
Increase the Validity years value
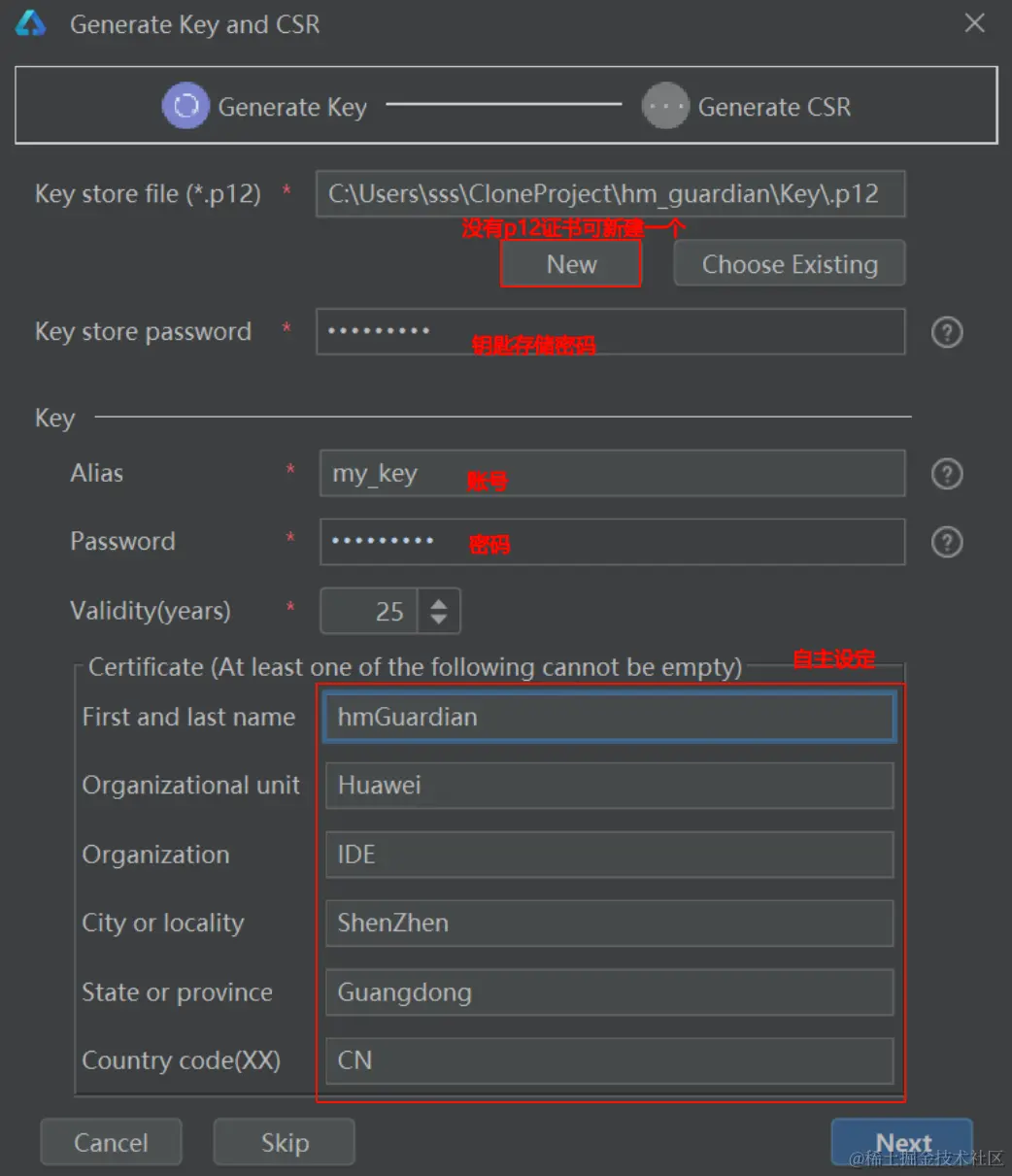439,603
